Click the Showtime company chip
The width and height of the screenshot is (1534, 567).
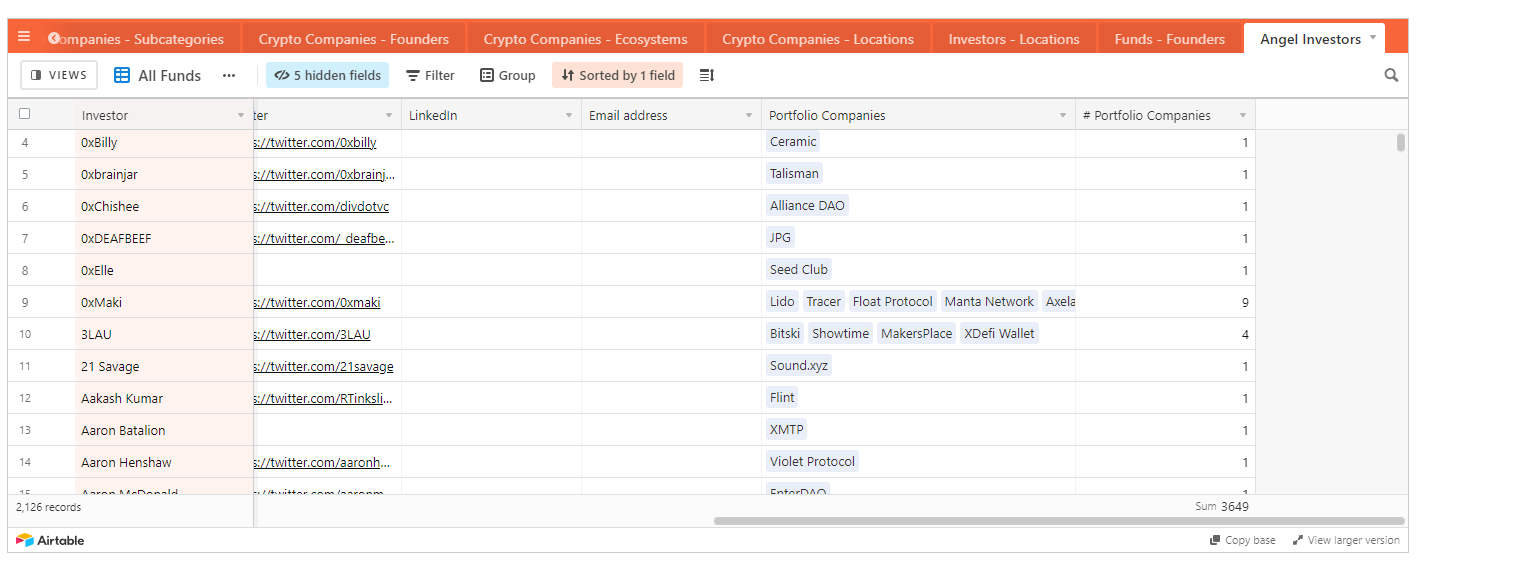(x=840, y=334)
